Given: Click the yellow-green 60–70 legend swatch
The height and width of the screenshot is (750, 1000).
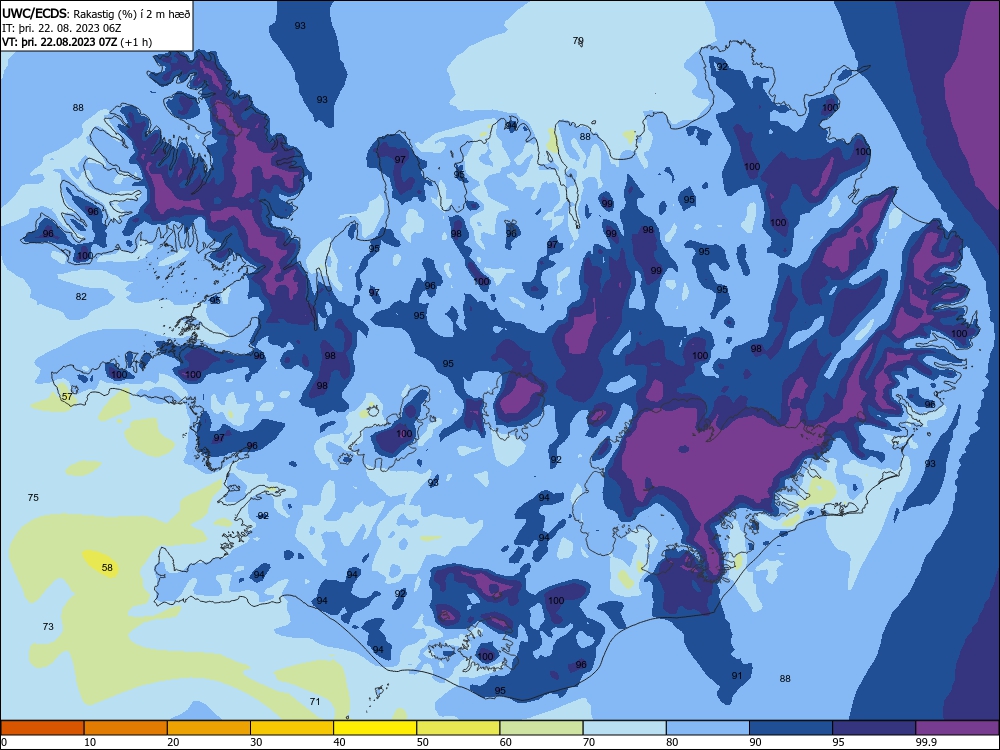Looking at the screenshot, I should tap(541, 728).
